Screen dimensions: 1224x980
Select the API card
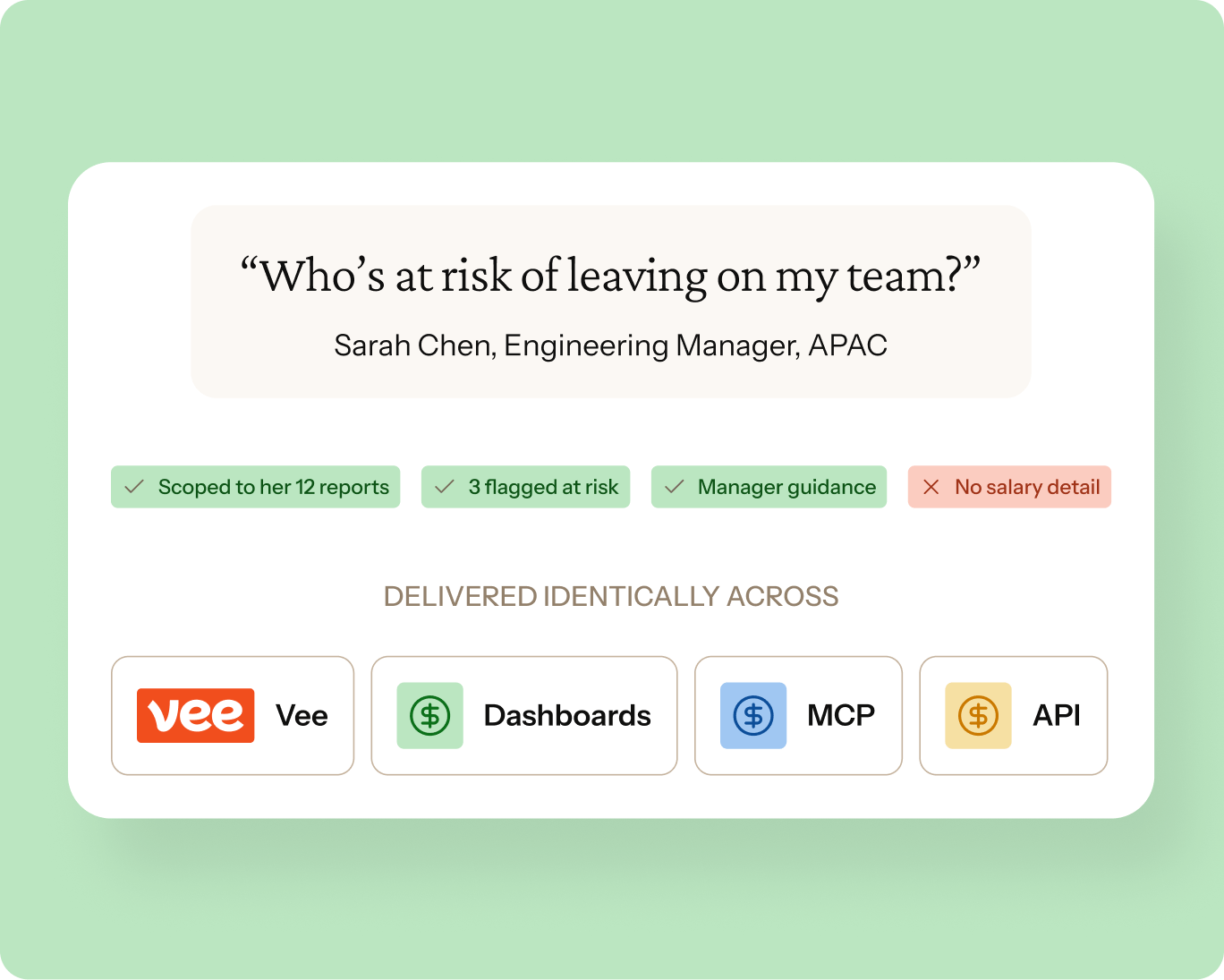(x=1014, y=715)
